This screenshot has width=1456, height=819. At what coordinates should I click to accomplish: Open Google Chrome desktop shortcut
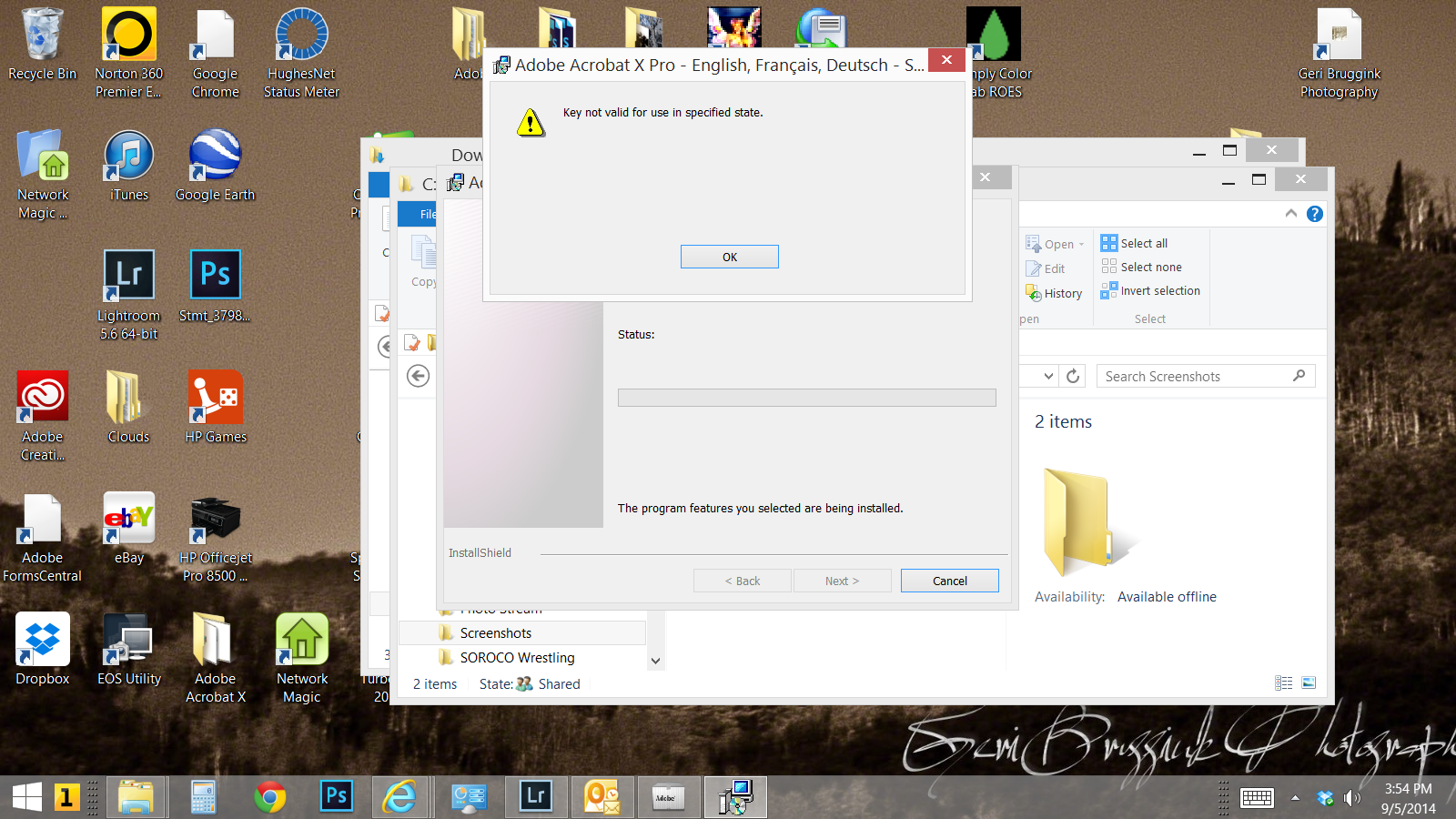point(216,53)
